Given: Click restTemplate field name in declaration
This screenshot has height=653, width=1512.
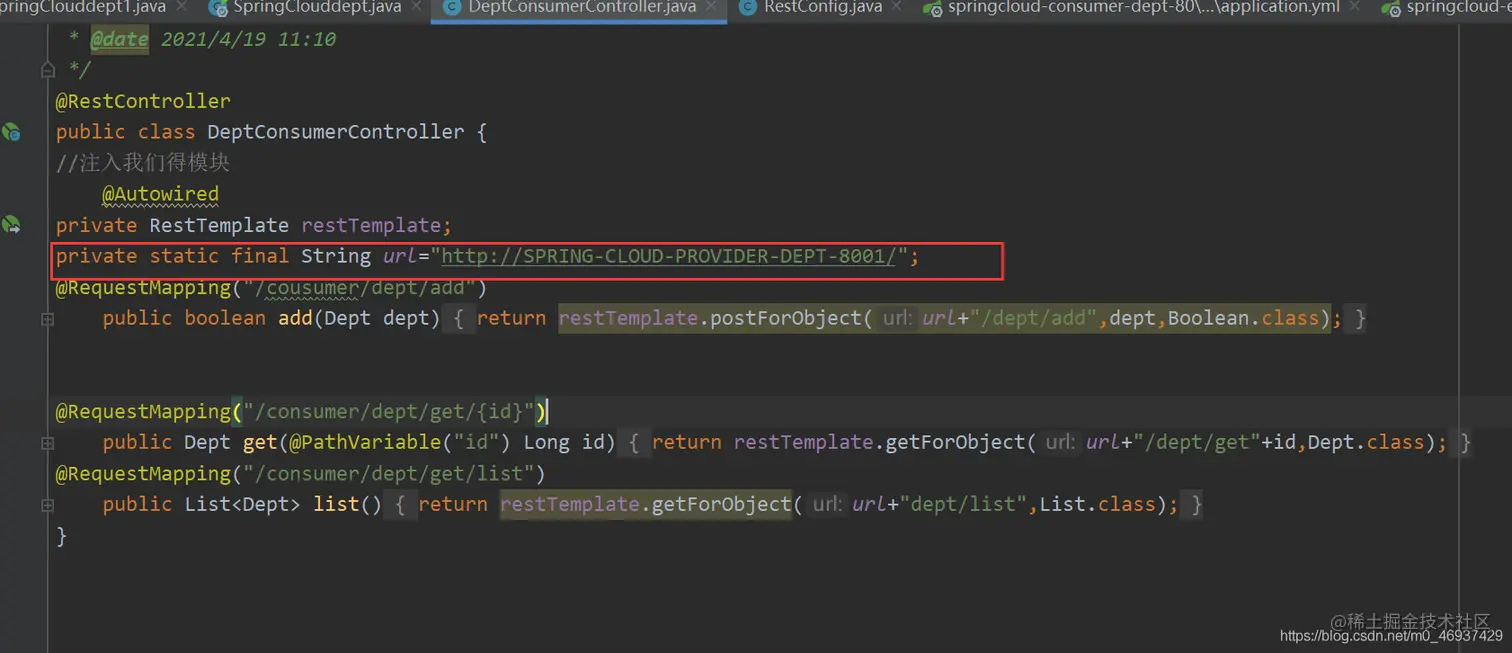Looking at the screenshot, I should point(371,225).
